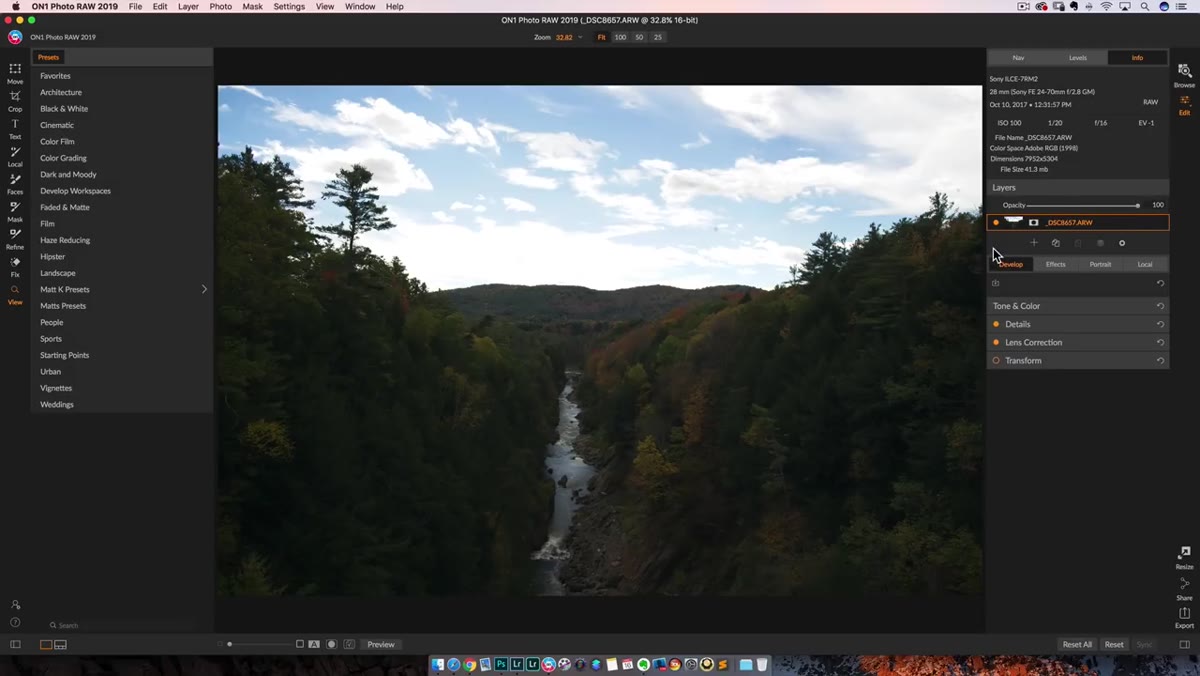Screen dimensions: 1200x676
Task: Toggle the Lens Correction pane dot
Action: [x=996, y=342]
